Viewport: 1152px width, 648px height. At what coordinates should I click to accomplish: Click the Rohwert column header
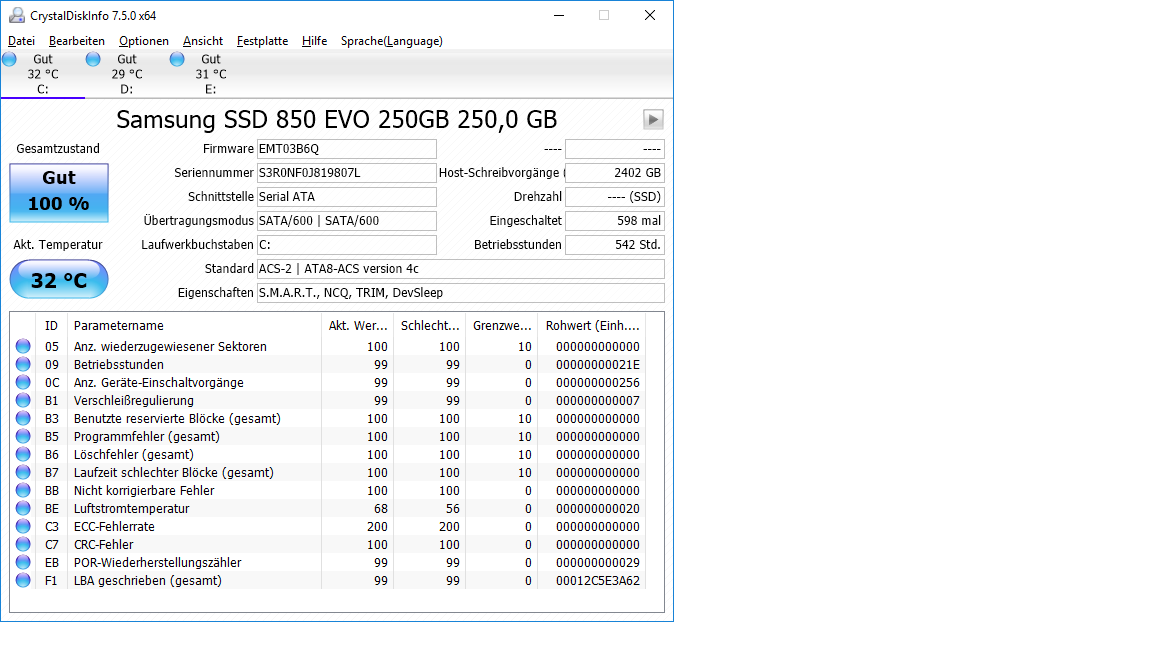pos(592,325)
